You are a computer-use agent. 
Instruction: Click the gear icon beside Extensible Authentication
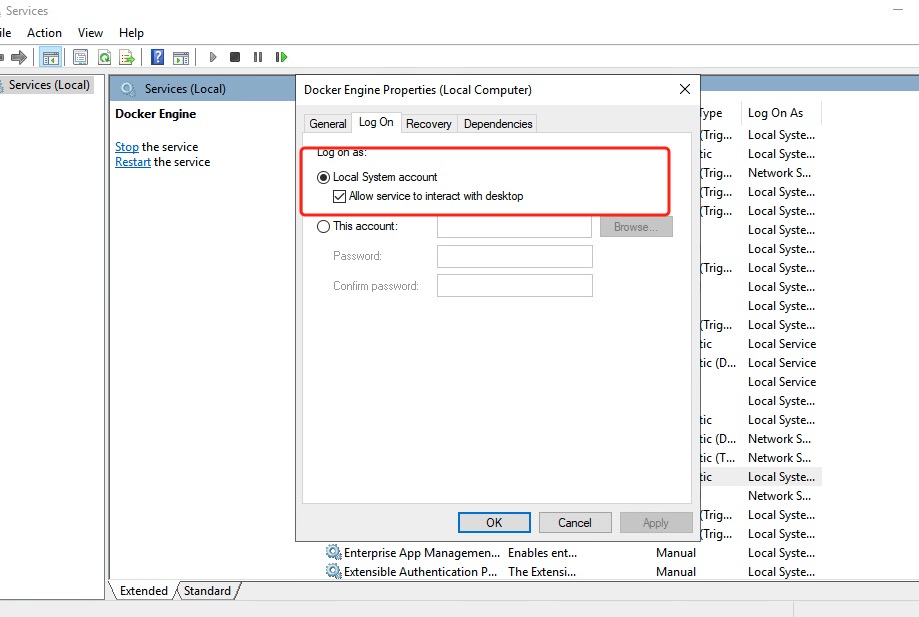[x=333, y=571]
